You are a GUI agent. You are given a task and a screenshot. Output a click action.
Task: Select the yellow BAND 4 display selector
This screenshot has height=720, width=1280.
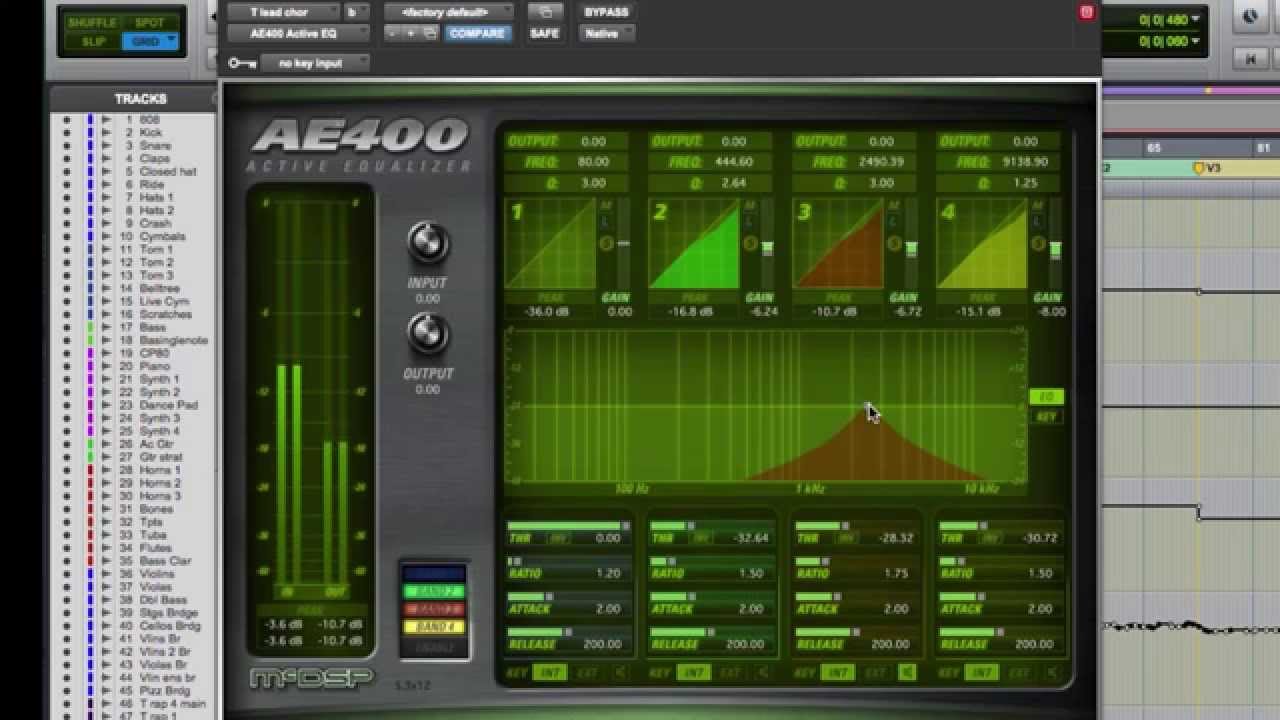coord(434,627)
